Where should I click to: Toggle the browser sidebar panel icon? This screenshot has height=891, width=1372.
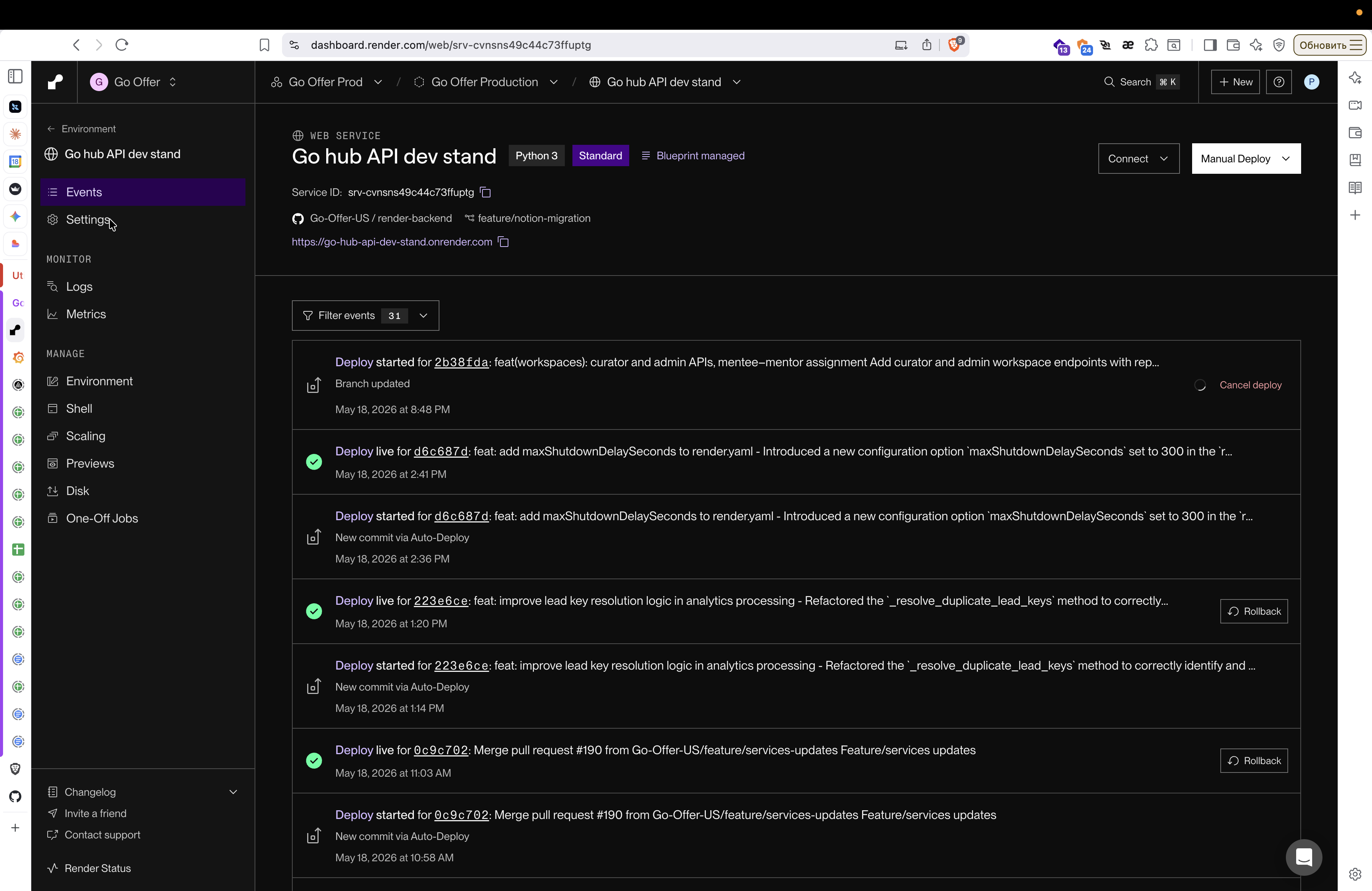[1210, 45]
